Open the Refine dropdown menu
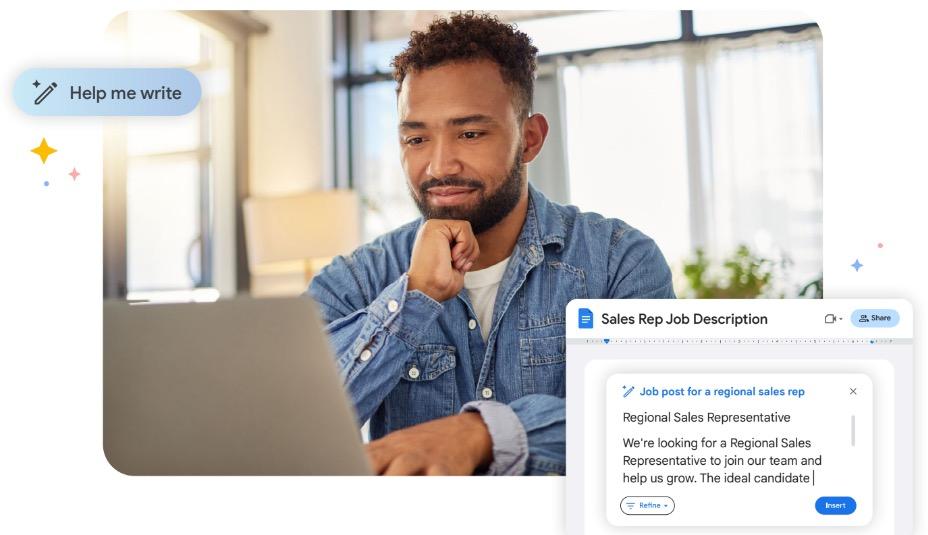The image size is (928, 535). click(647, 505)
